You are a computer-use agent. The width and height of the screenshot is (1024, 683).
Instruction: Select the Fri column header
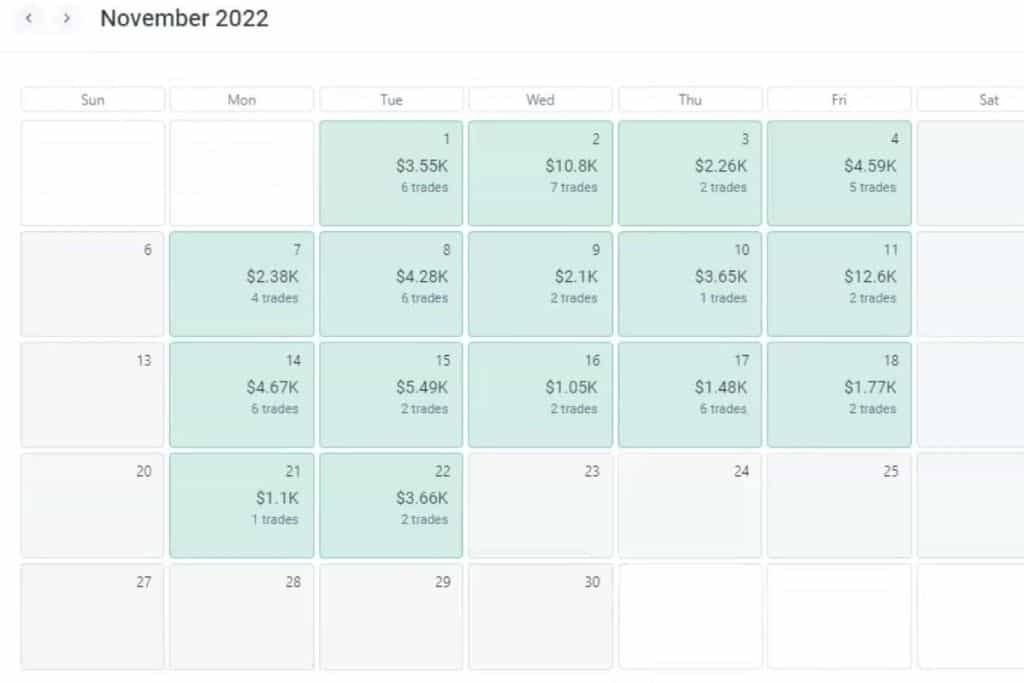point(839,100)
